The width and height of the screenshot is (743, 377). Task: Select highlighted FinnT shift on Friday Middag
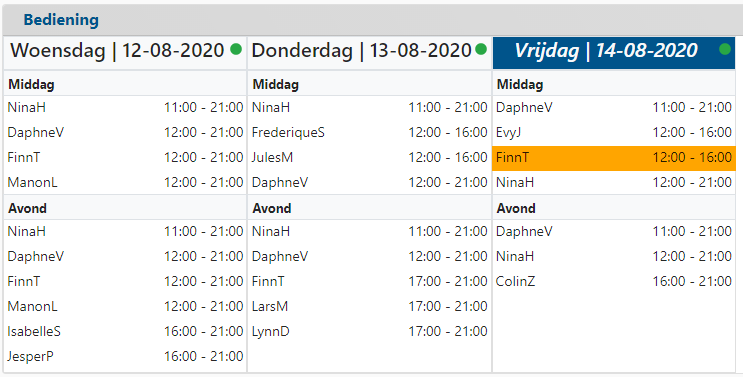coord(614,158)
